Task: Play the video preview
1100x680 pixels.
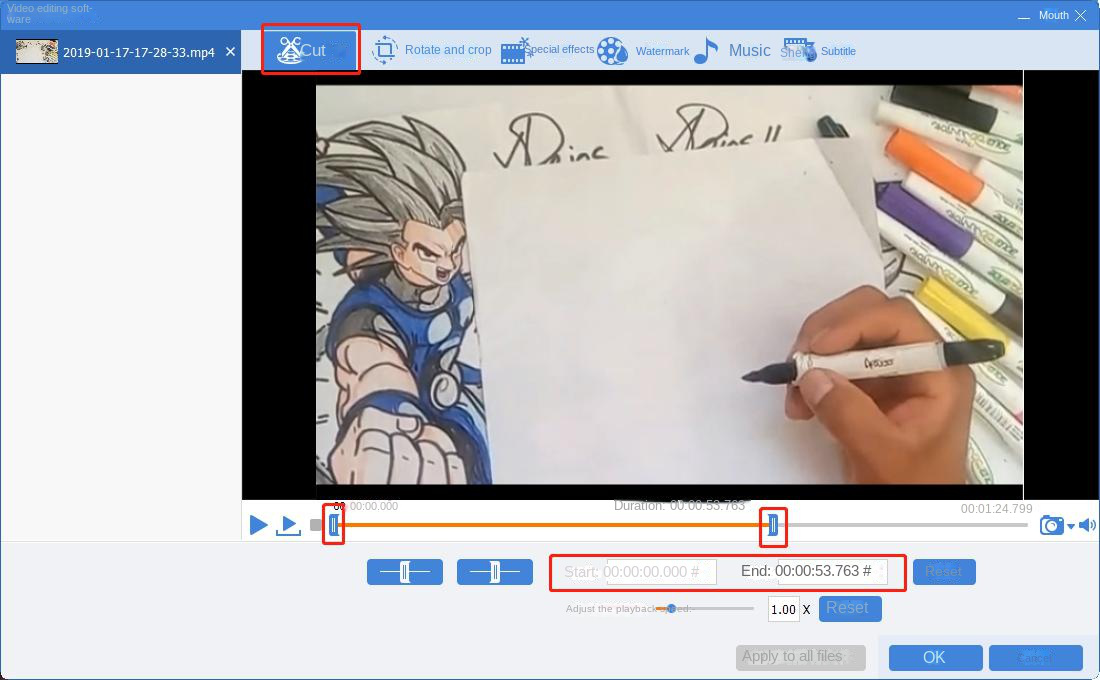Action: pos(258,525)
